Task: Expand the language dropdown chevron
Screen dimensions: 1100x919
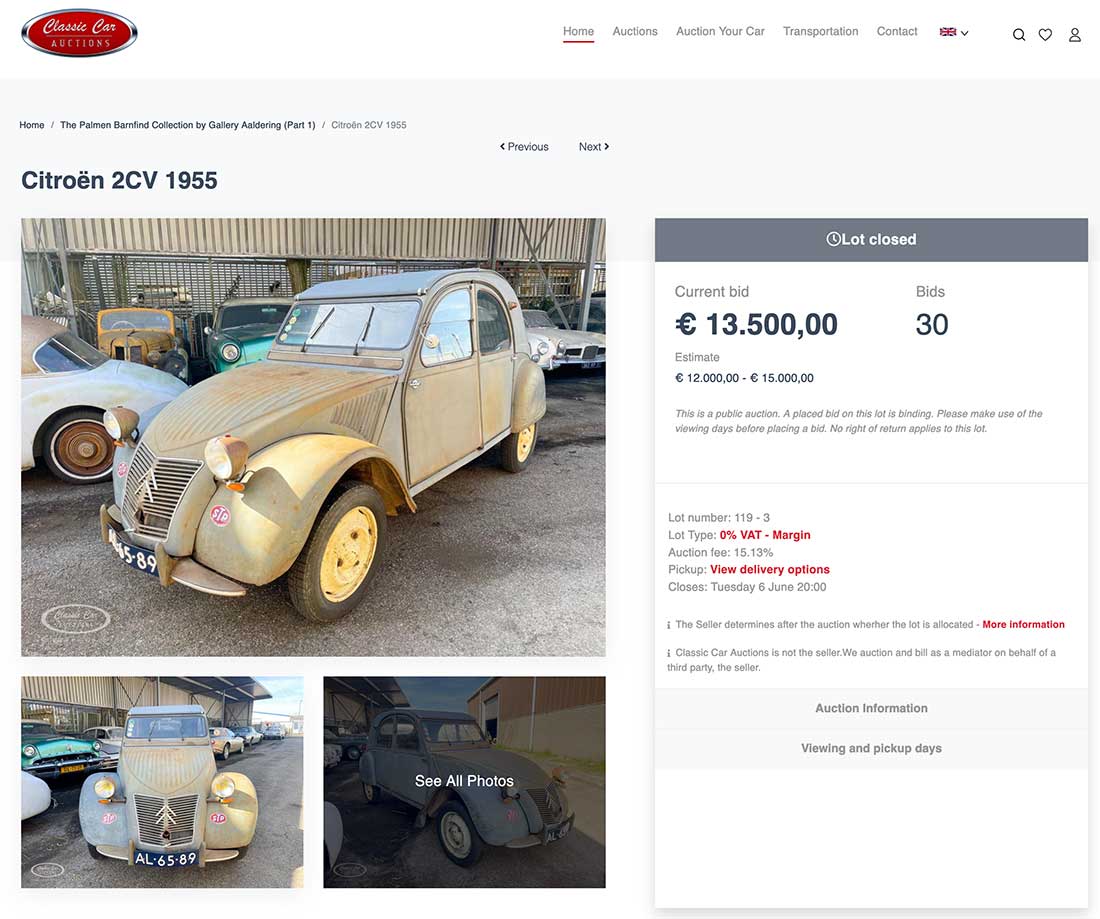Action: coord(965,33)
